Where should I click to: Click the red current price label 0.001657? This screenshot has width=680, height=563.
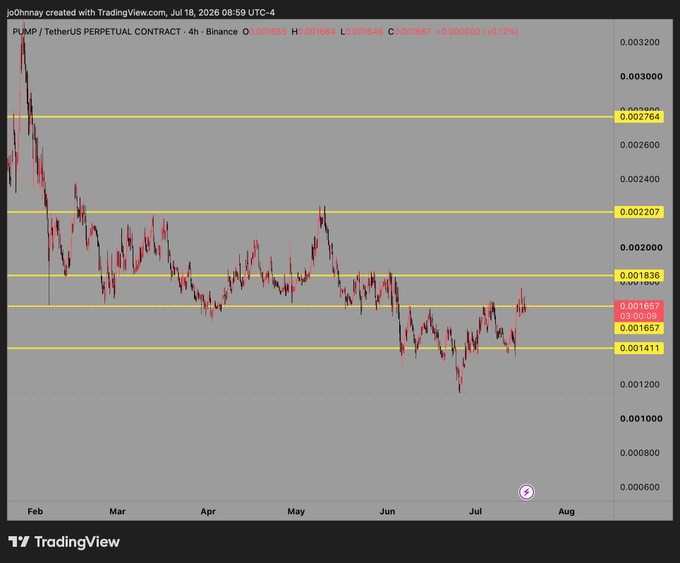point(639,306)
